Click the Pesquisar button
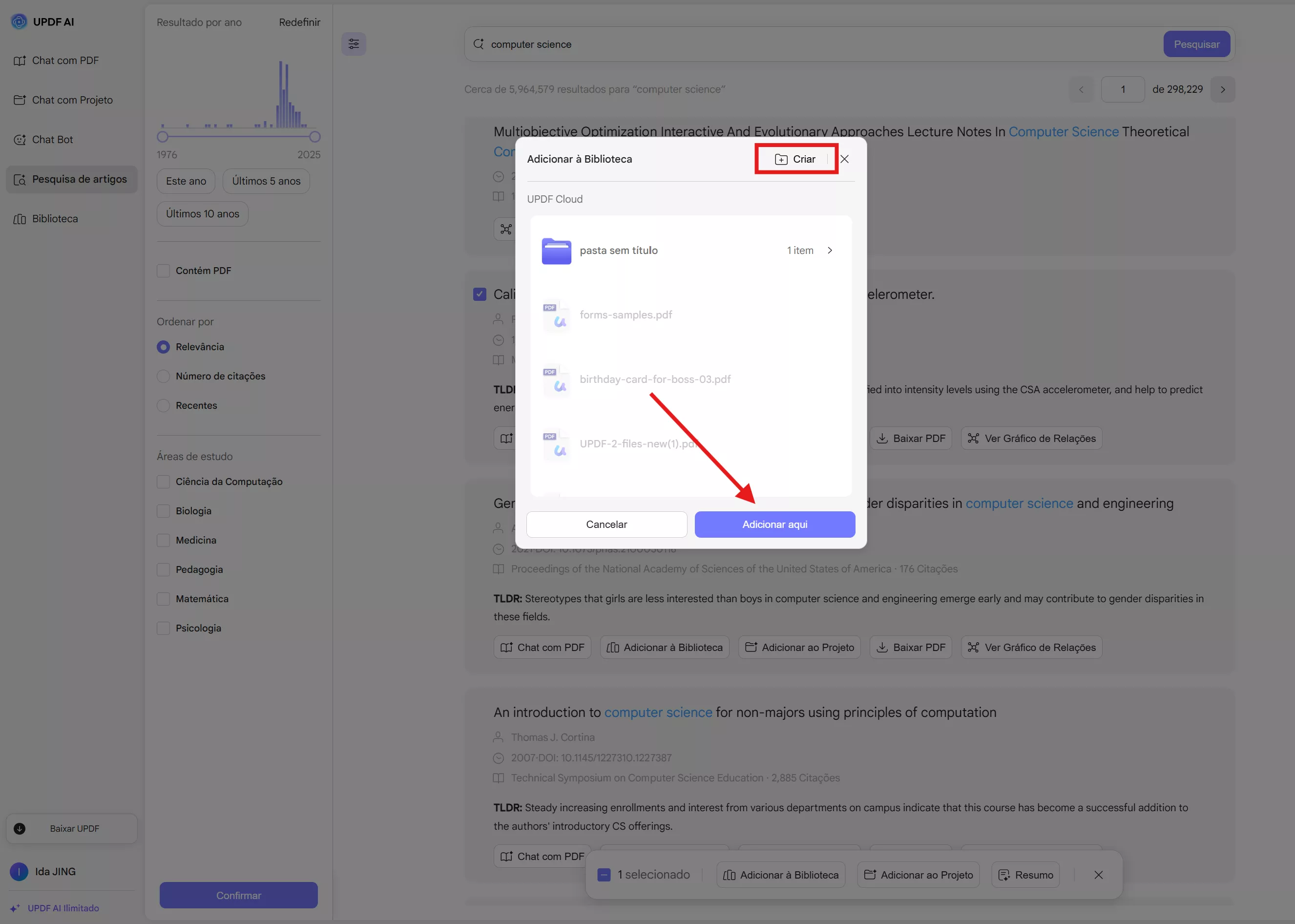Screen dimensions: 1295x924 click(x=1197, y=44)
